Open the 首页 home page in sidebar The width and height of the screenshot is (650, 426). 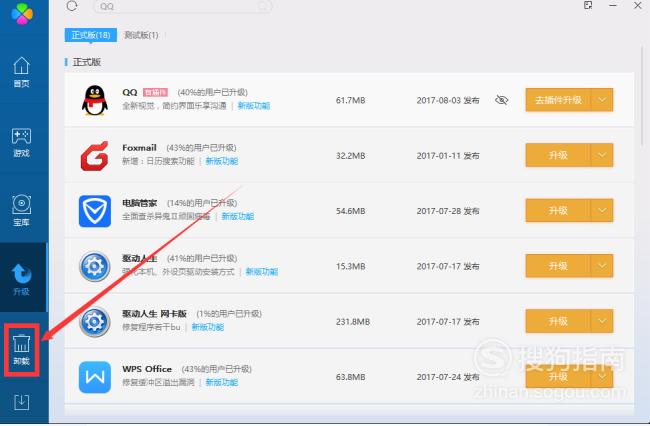click(22, 72)
